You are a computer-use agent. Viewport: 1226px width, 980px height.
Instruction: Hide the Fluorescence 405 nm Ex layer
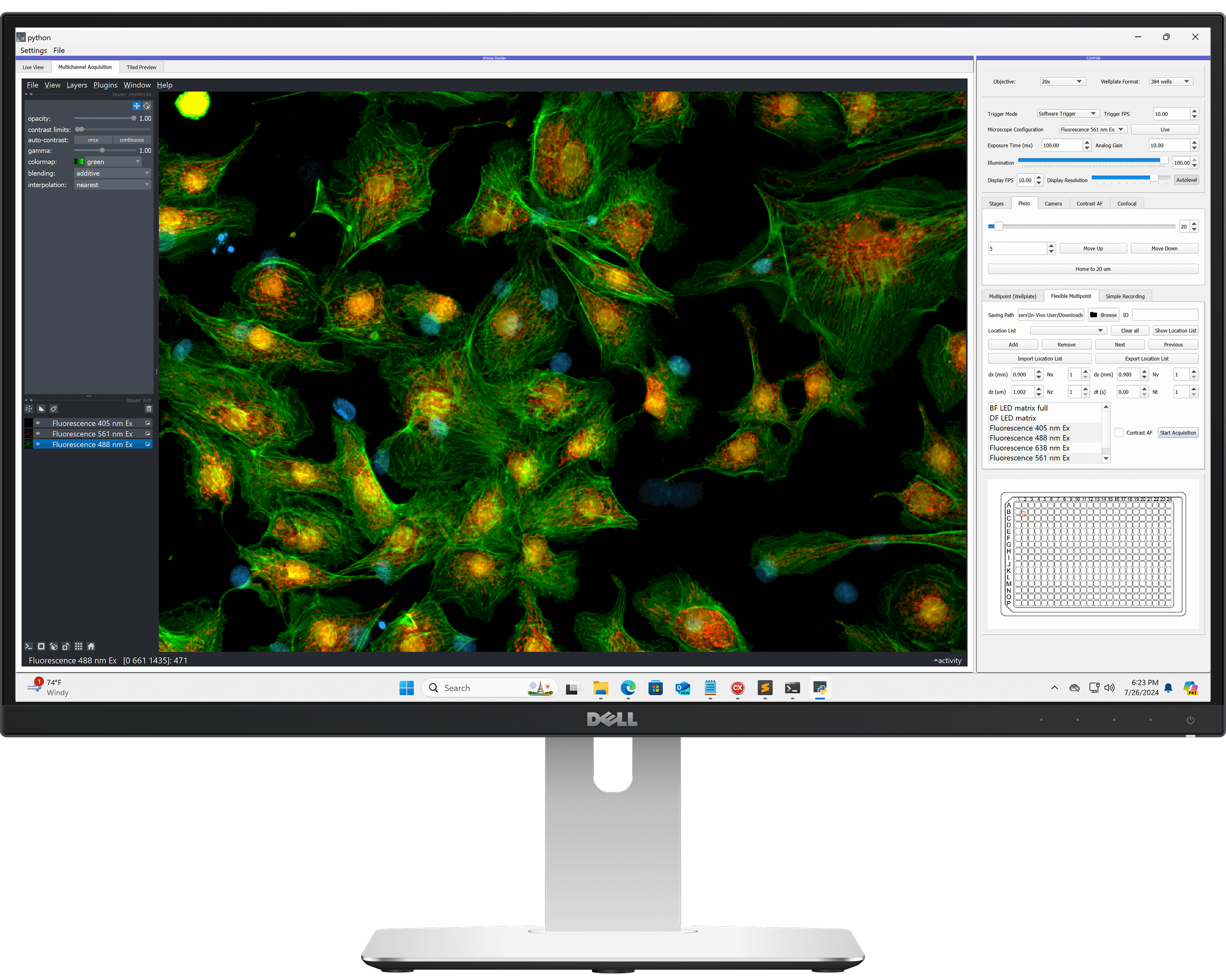coord(38,423)
